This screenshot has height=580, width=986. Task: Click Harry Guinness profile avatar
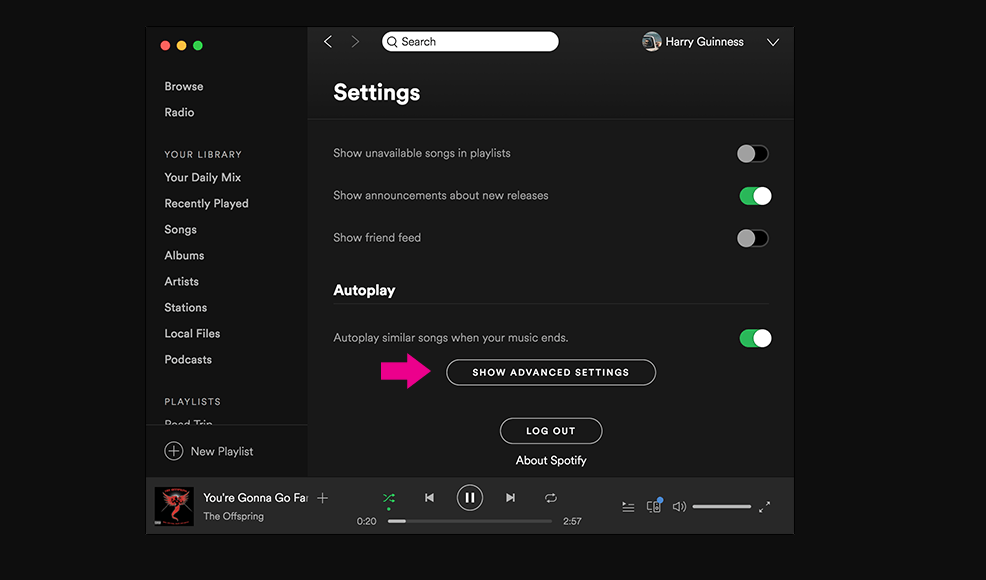click(651, 42)
